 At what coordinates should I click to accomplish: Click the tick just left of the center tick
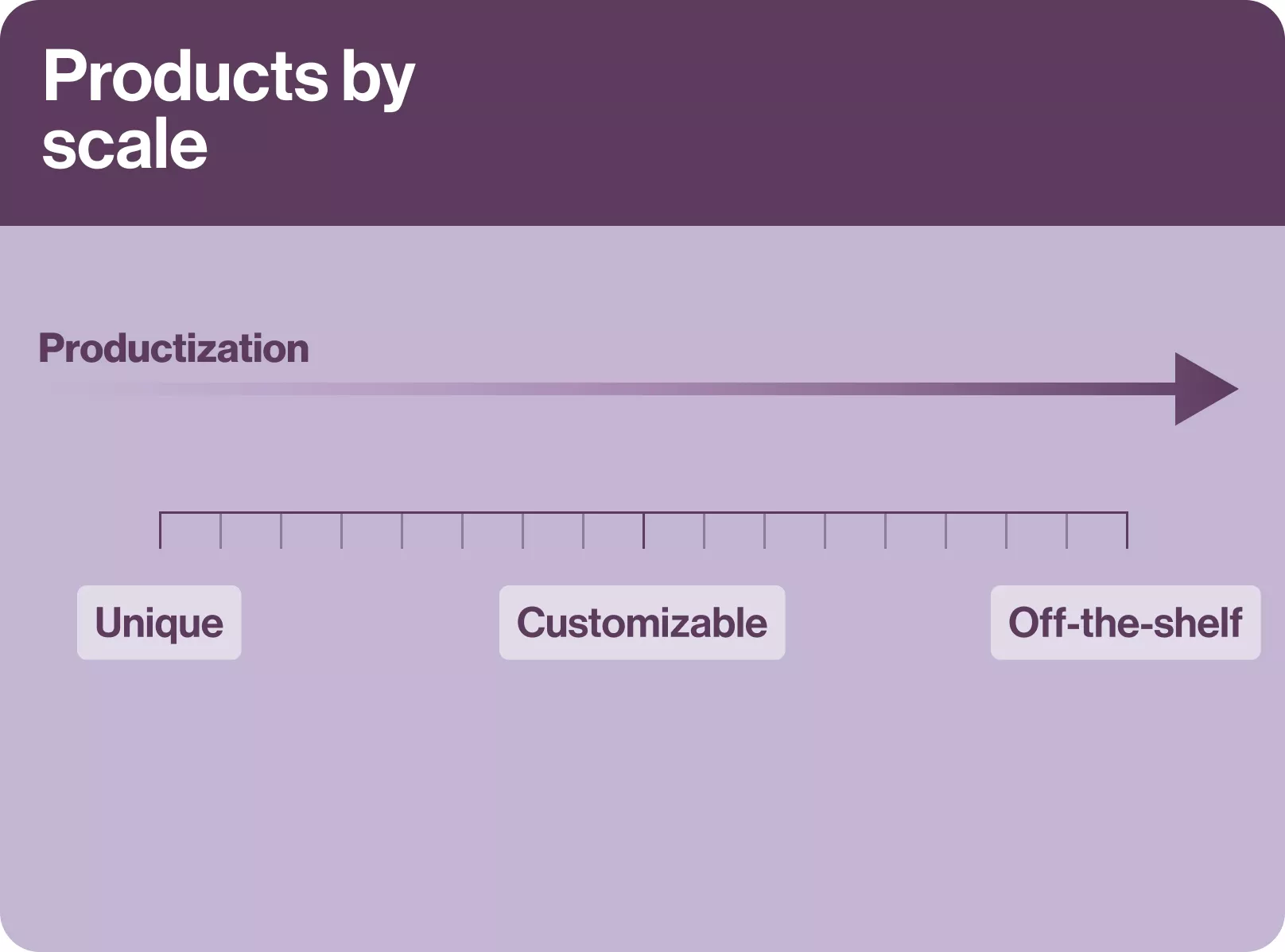click(x=583, y=530)
